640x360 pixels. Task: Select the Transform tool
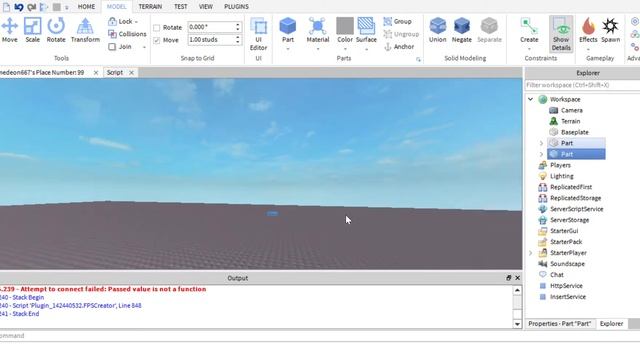point(85,30)
